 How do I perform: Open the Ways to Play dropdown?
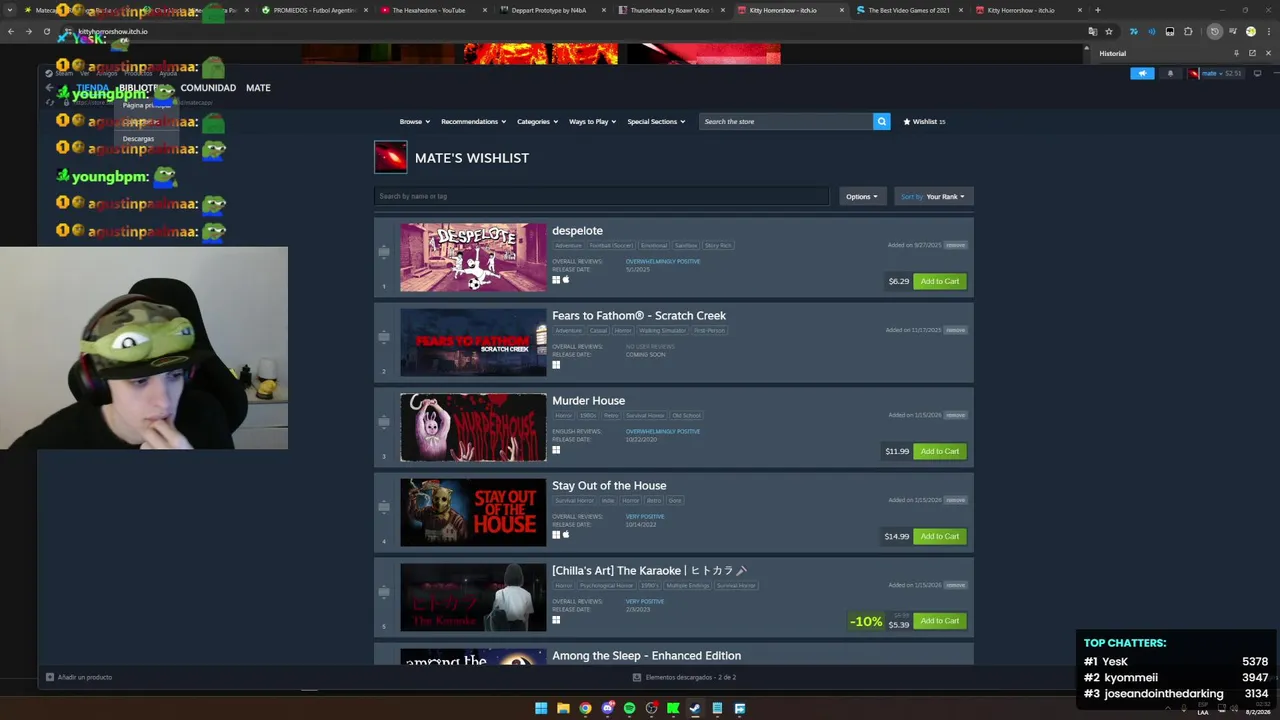(592, 121)
